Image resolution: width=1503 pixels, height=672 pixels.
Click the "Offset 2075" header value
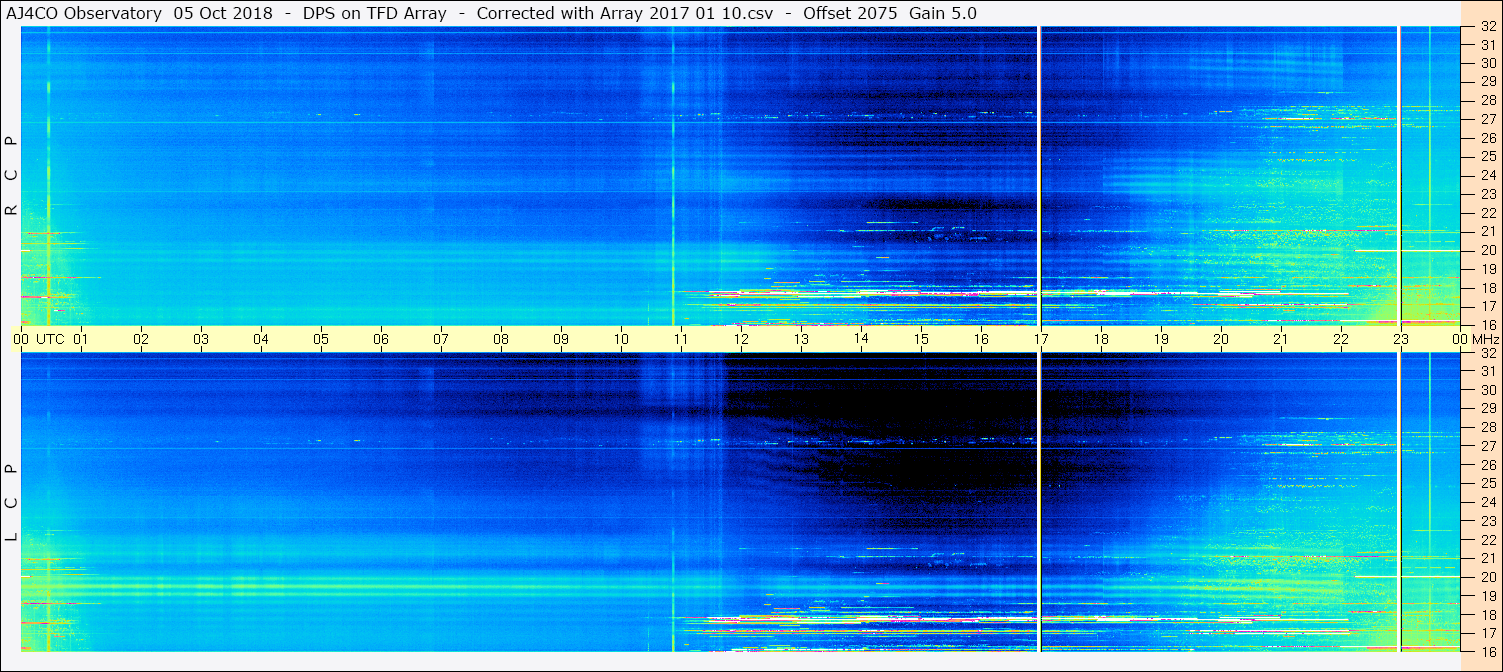click(x=851, y=13)
